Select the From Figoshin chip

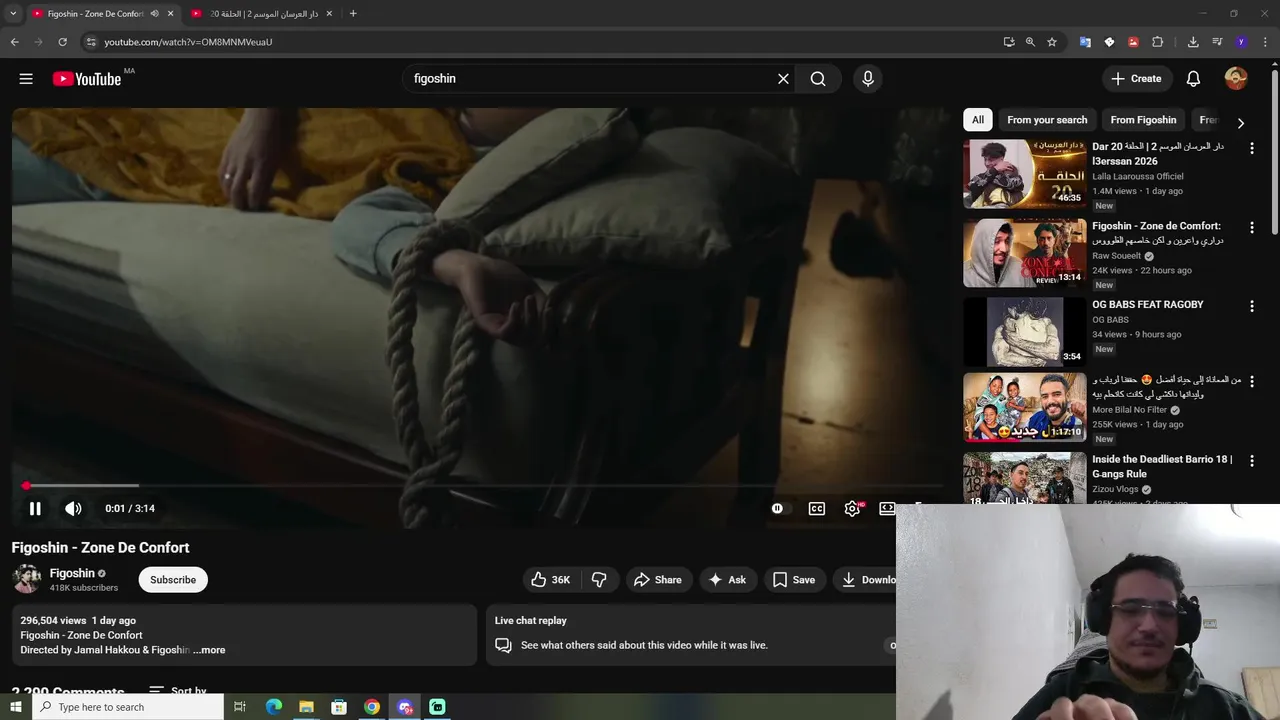(1143, 120)
